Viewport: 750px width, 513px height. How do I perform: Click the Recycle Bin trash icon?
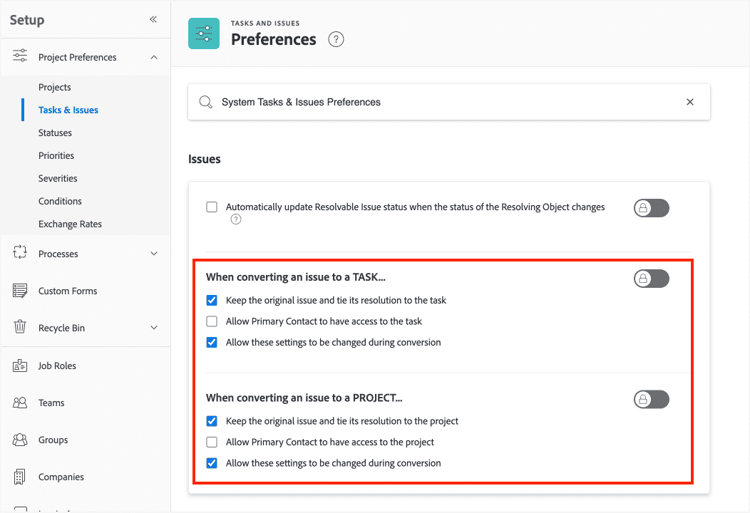point(20,327)
